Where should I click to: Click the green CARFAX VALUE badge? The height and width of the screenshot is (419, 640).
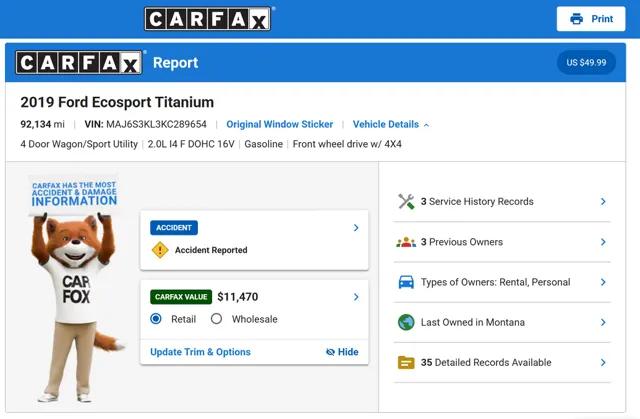pyautogui.click(x=181, y=297)
